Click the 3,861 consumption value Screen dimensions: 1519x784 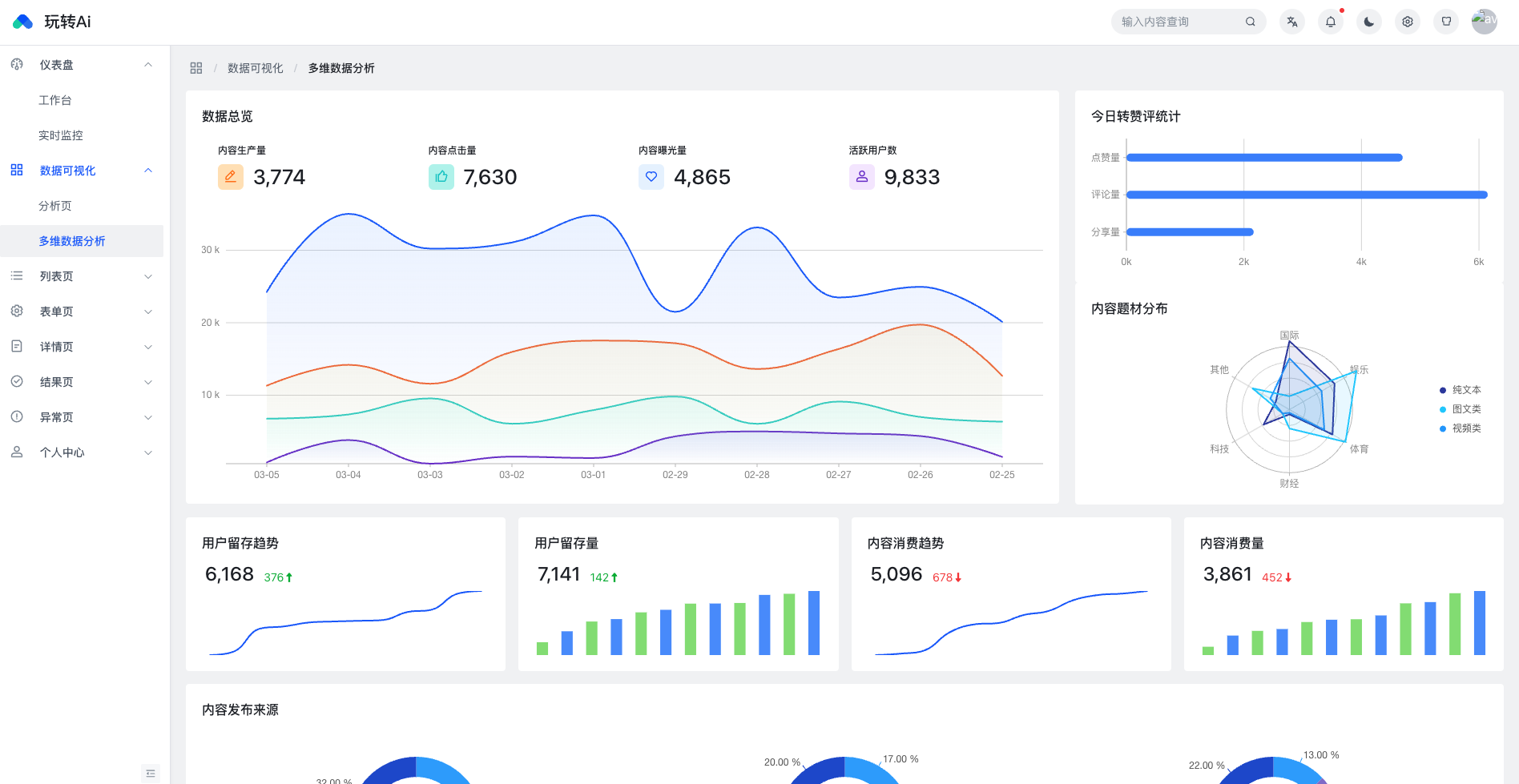1227,574
